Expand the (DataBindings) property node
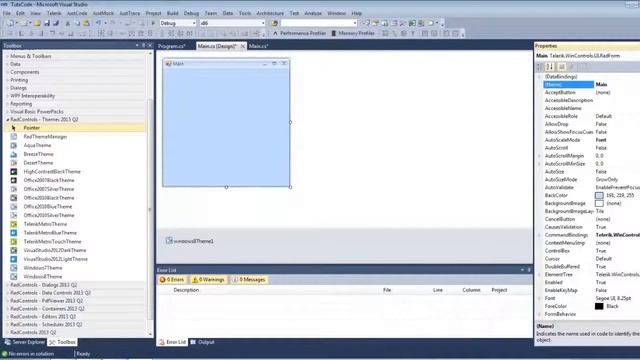The height and width of the screenshot is (360, 640). tap(539, 77)
